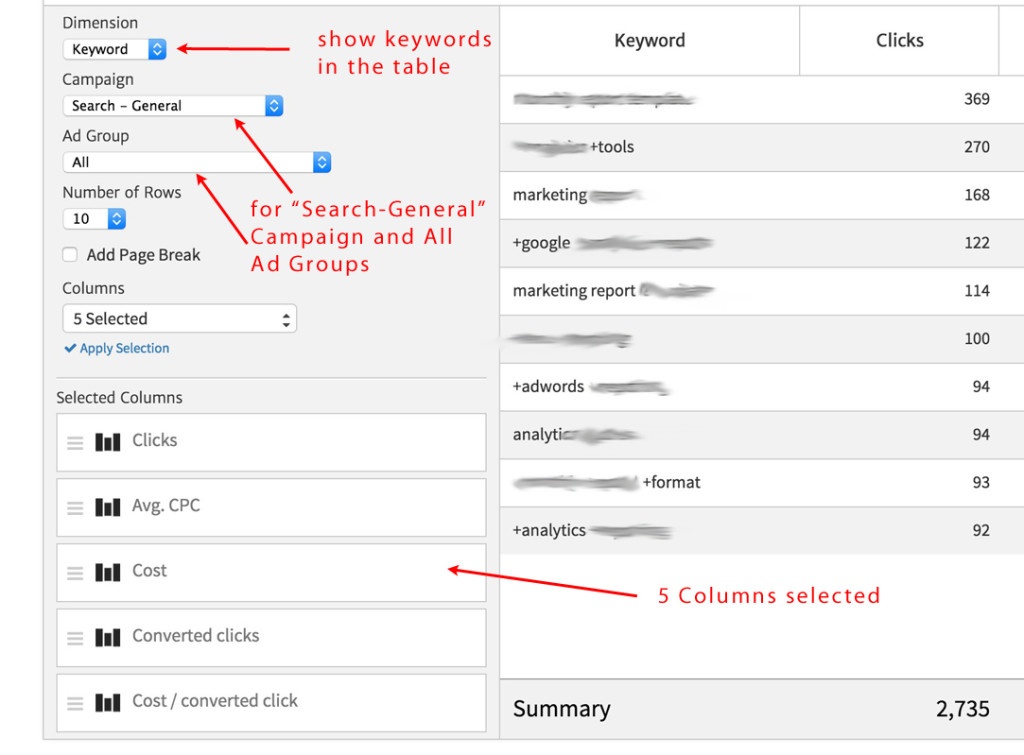Click the chart icon for the Cost column
The height and width of the screenshot is (755, 1024).
[x=107, y=572]
